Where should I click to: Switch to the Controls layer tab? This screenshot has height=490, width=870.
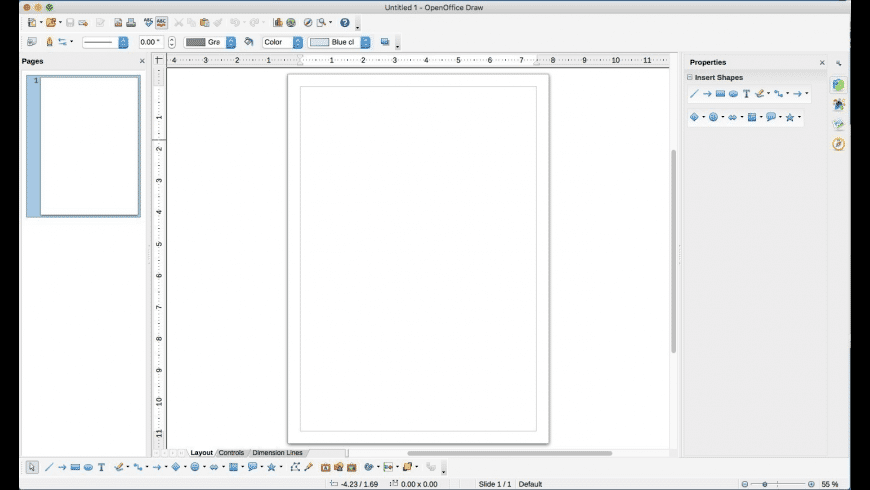pyautogui.click(x=231, y=453)
